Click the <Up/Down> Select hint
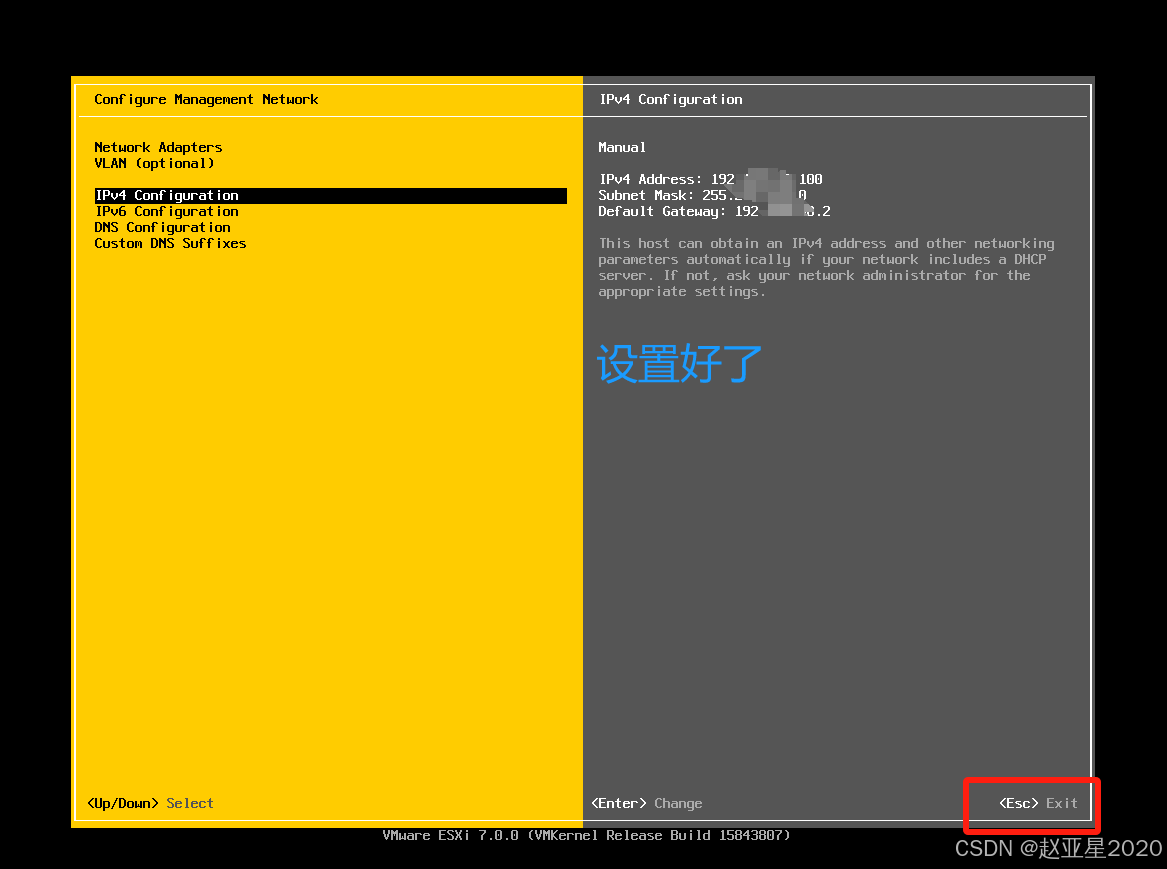Screen dimensions: 1167x869 (150, 804)
